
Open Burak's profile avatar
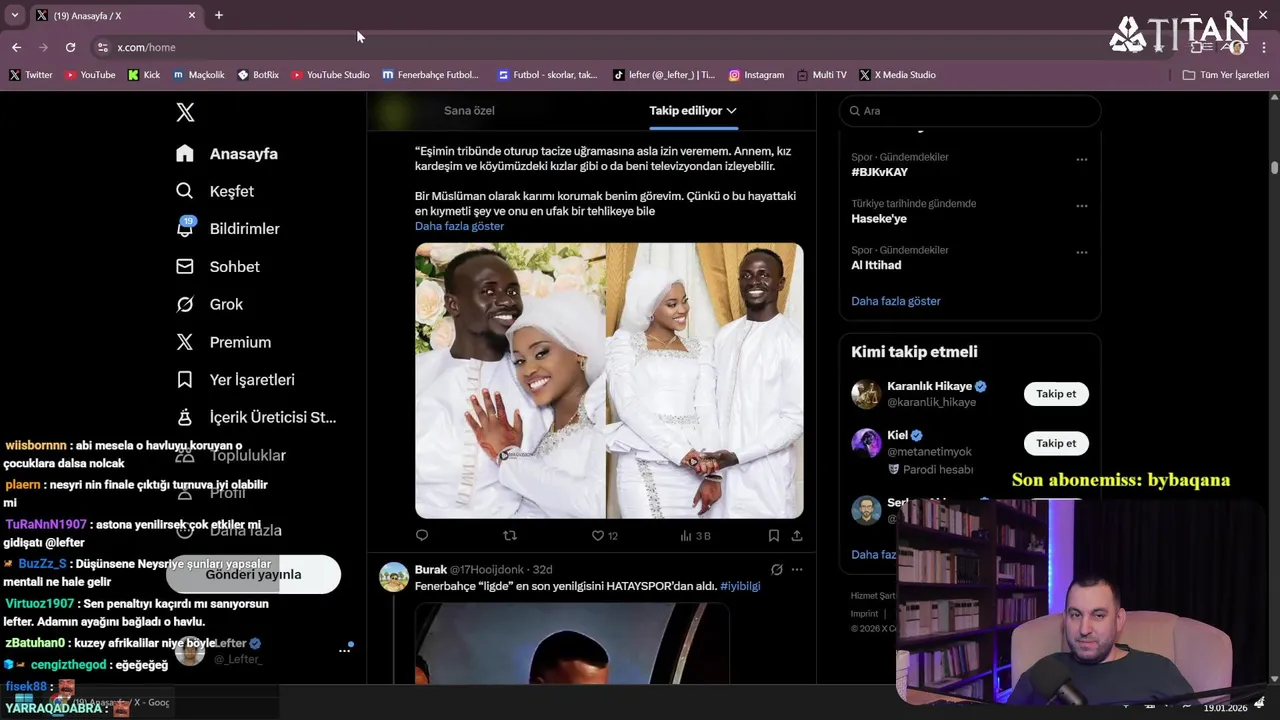pyautogui.click(x=394, y=577)
